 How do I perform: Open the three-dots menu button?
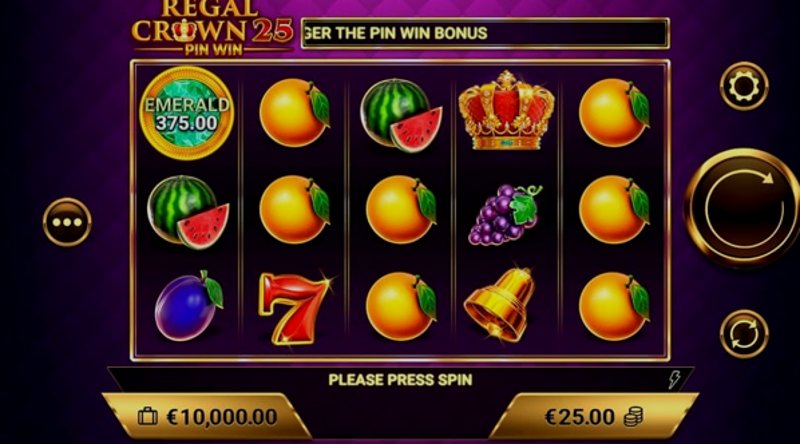67,222
